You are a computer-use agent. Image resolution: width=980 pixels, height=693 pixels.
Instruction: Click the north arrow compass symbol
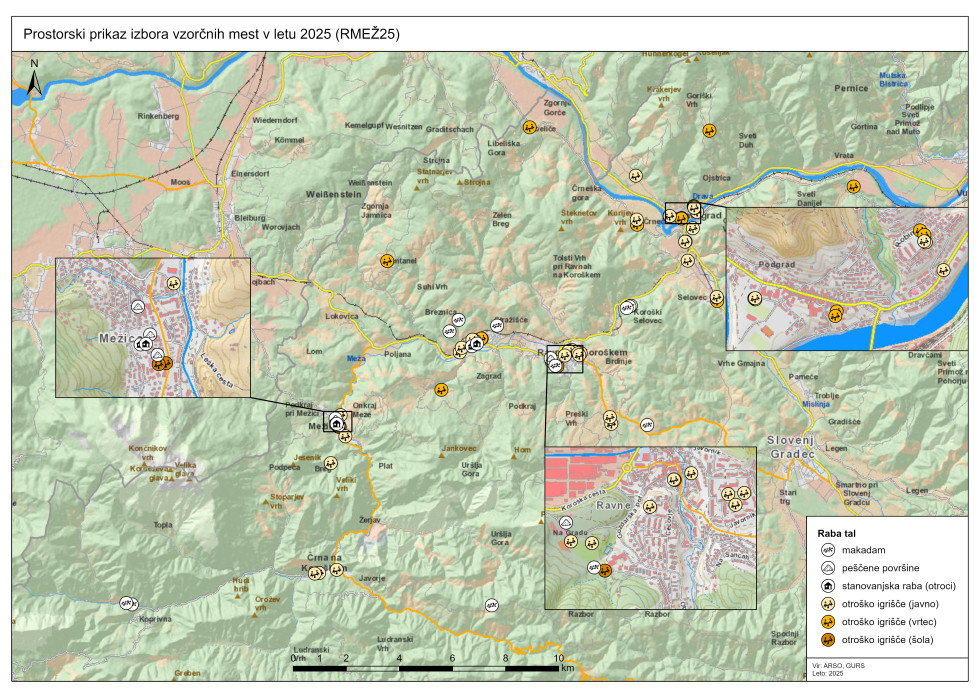pos(32,80)
